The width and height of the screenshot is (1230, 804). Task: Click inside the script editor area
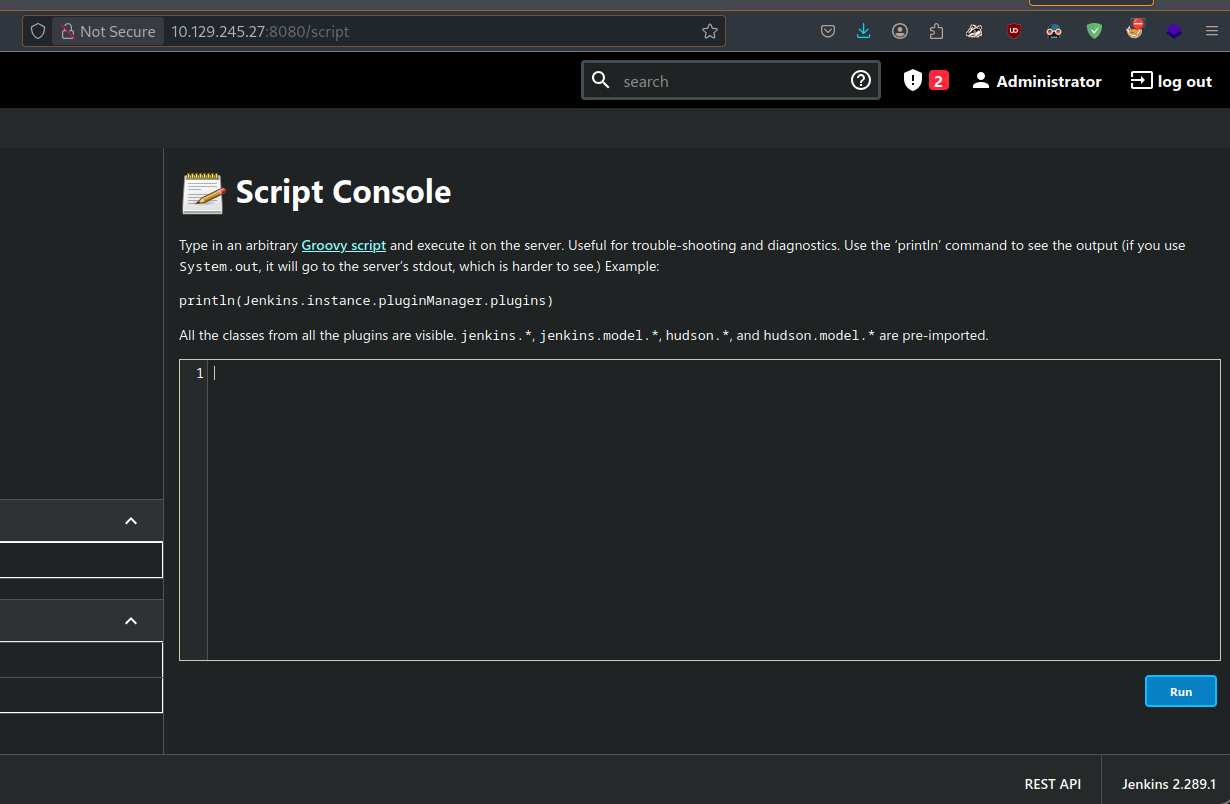[x=713, y=510]
